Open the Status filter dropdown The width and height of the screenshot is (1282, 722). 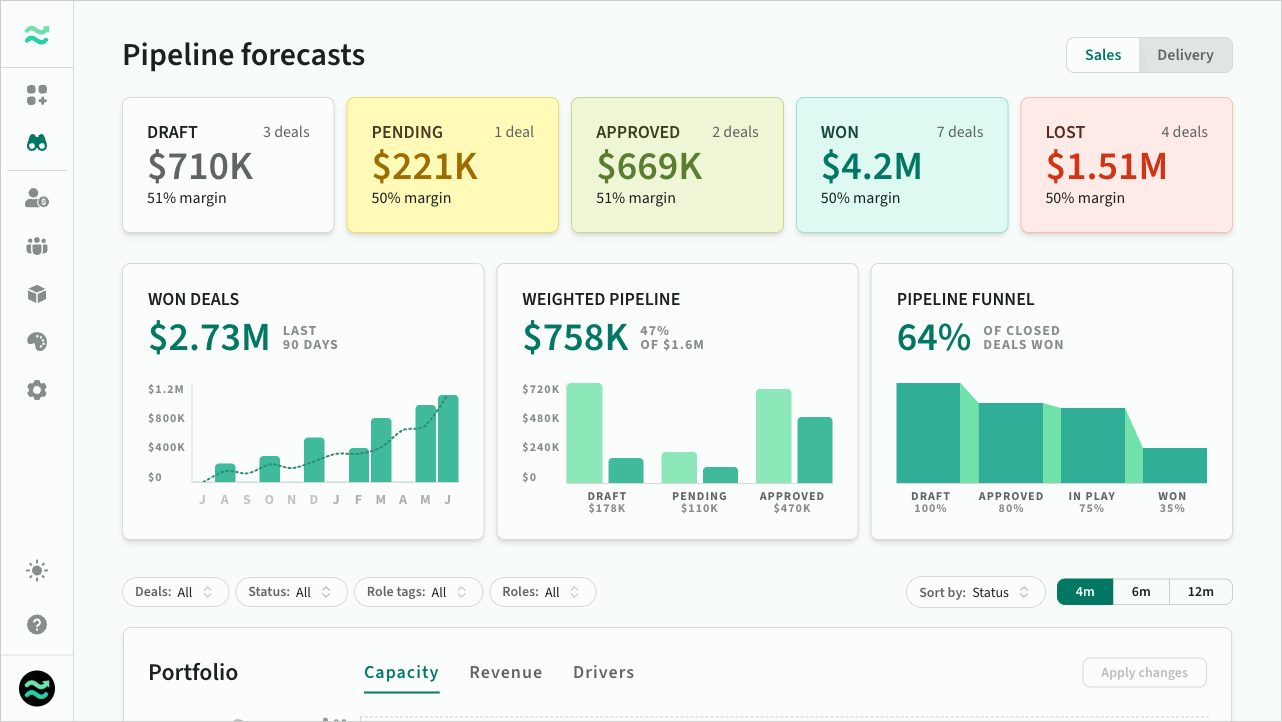291,592
